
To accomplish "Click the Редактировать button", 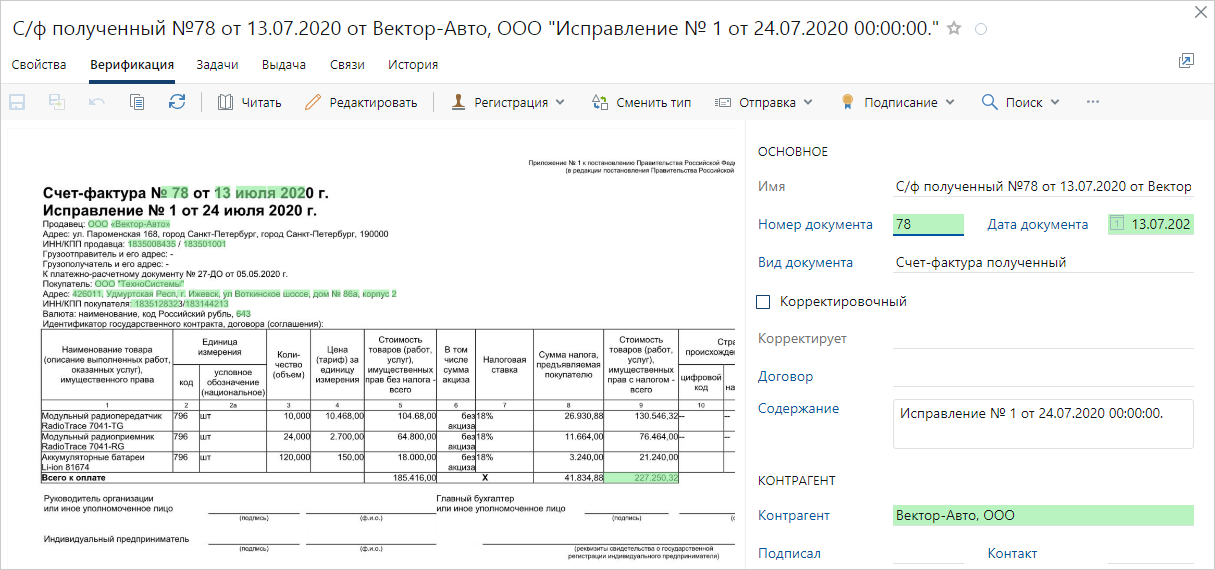I will pyautogui.click(x=361, y=102).
